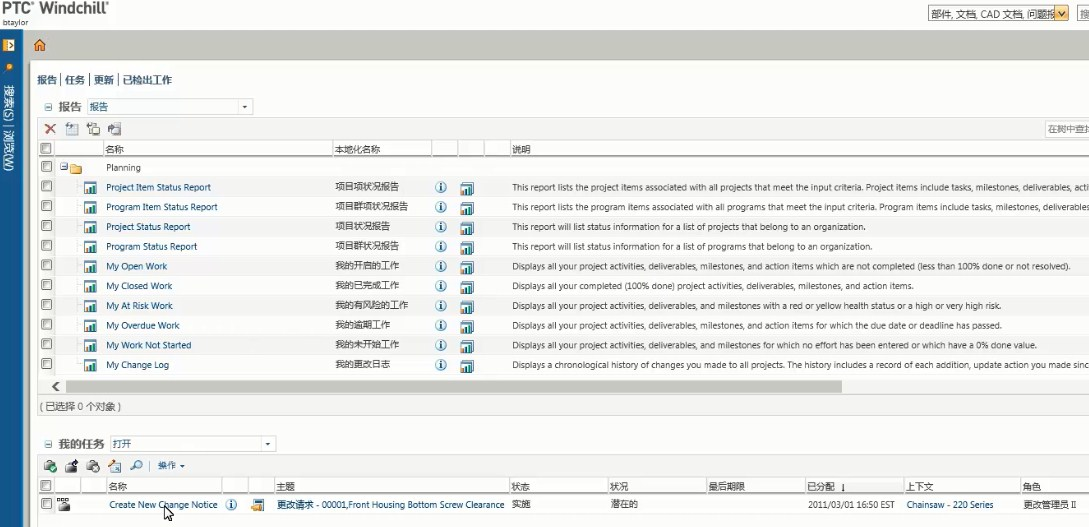The height and width of the screenshot is (527, 1089).
Task: Click the first icon in My Tasks toolbar
Action: (x=50, y=466)
